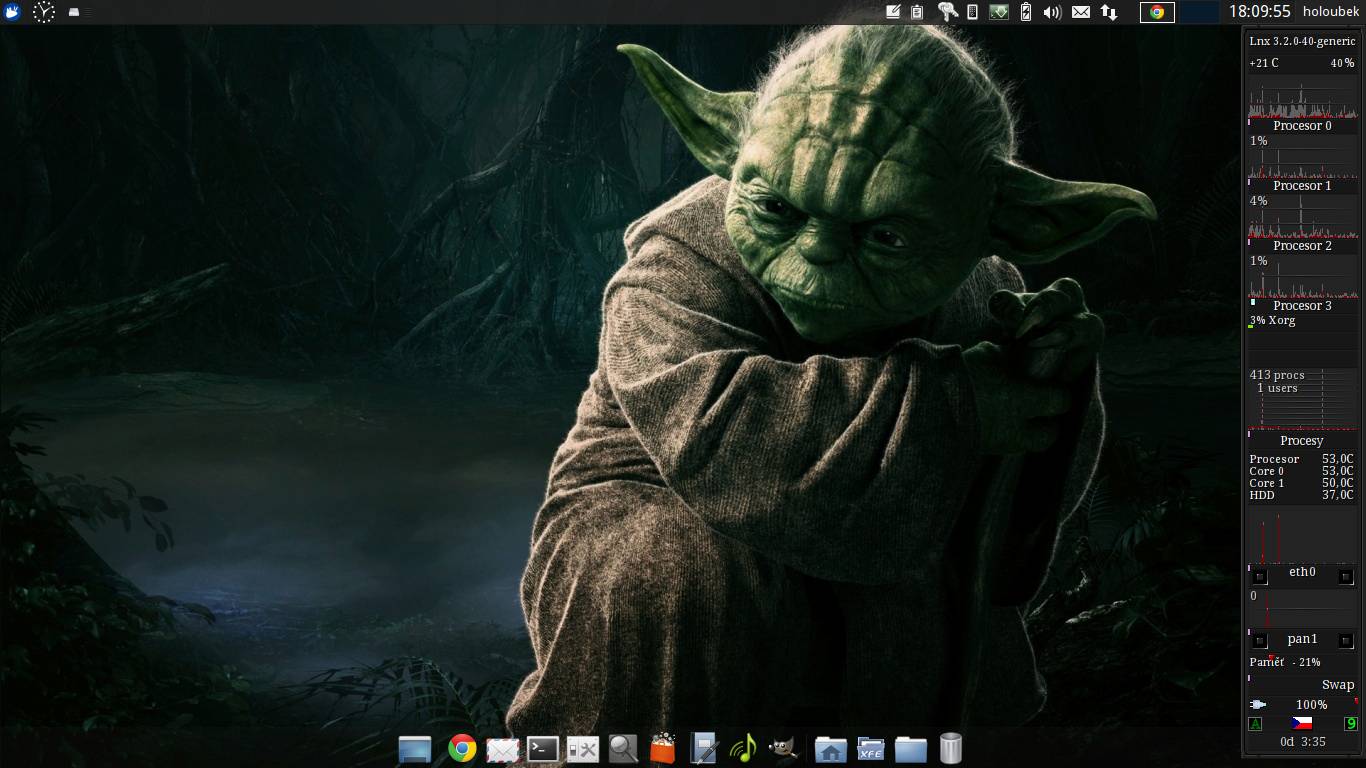Switch to Chrome workspace in pager
Viewport: 1366px width, 768px height.
(x=1157, y=12)
